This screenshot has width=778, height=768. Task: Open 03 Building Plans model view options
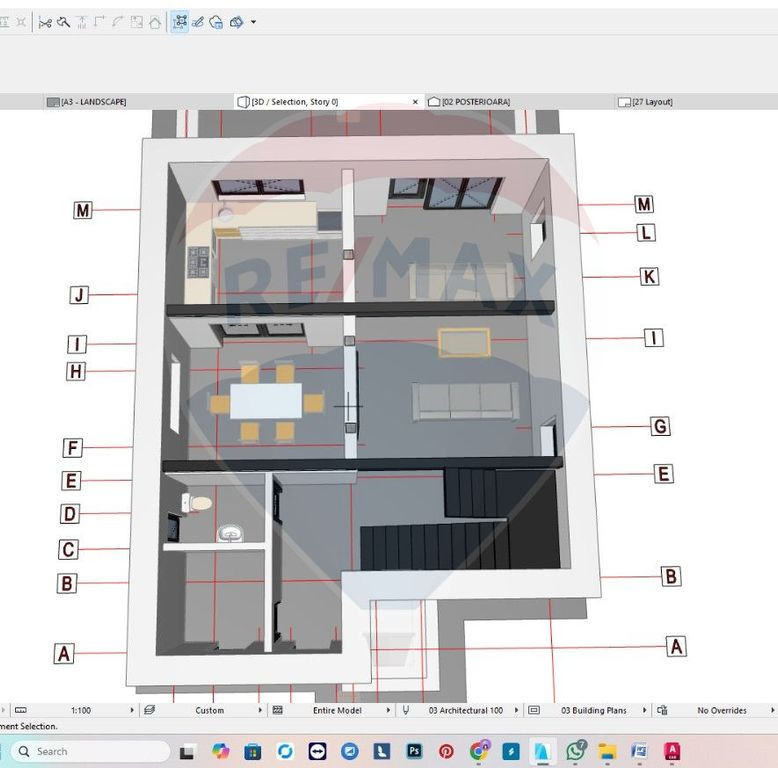tap(593, 710)
